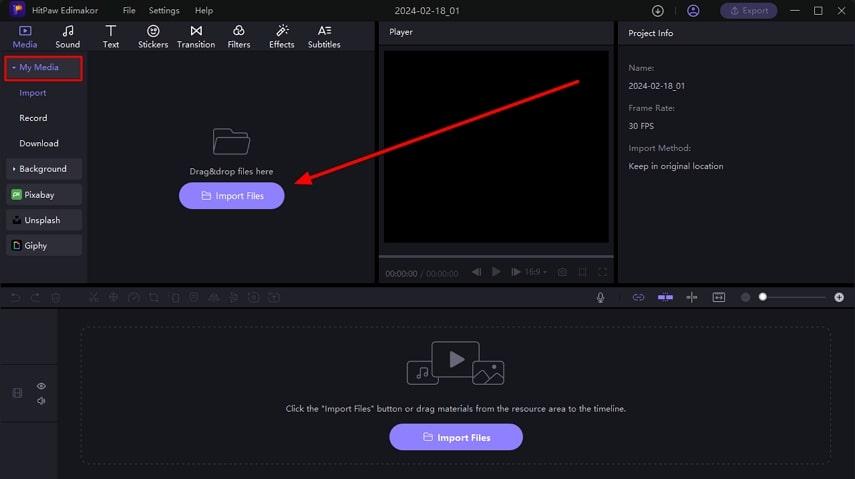Viewport: 855px width, 479px height.
Task: Switch to the Filters tab
Action: tap(239, 37)
